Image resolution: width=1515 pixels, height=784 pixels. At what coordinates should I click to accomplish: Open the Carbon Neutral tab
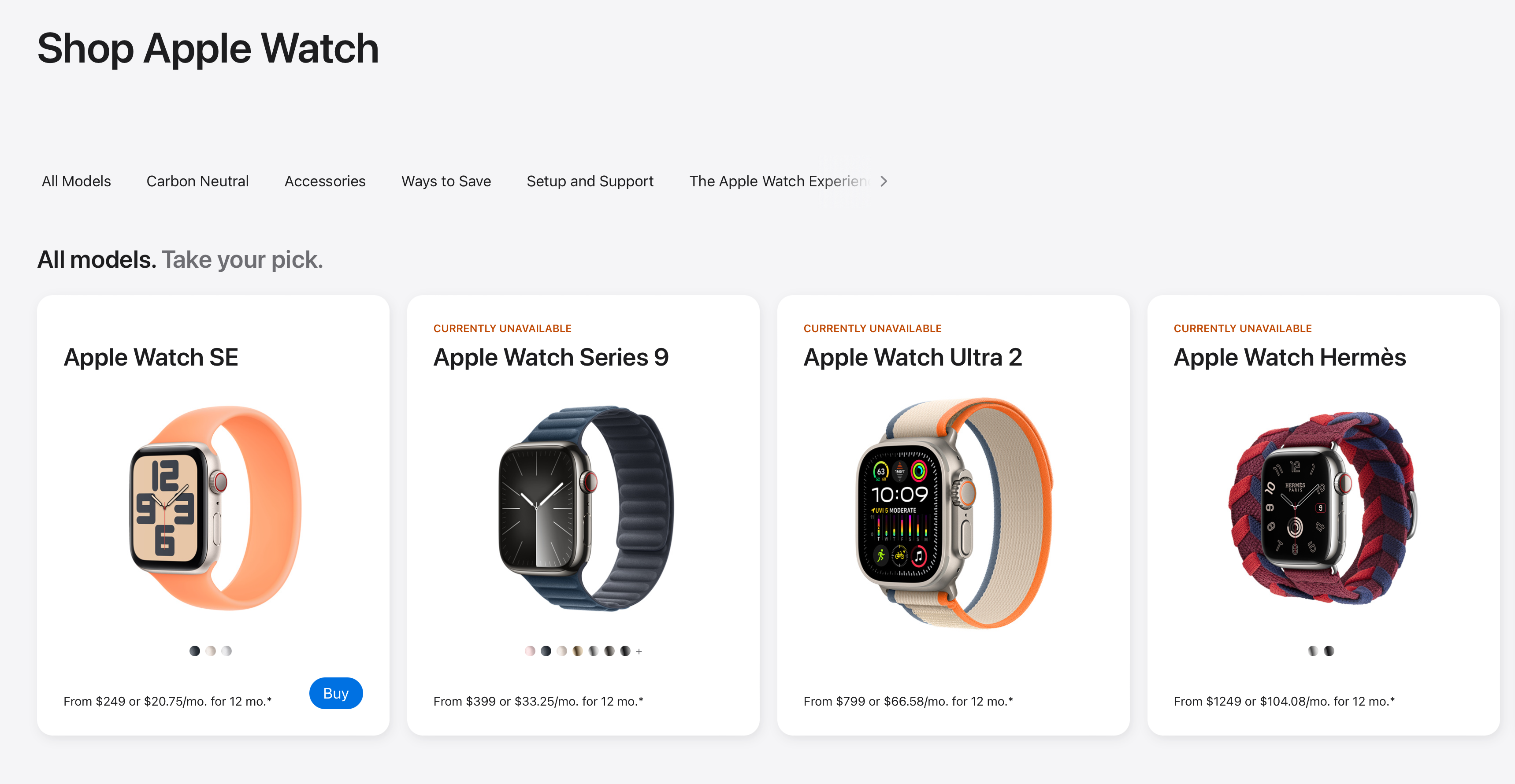click(197, 181)
